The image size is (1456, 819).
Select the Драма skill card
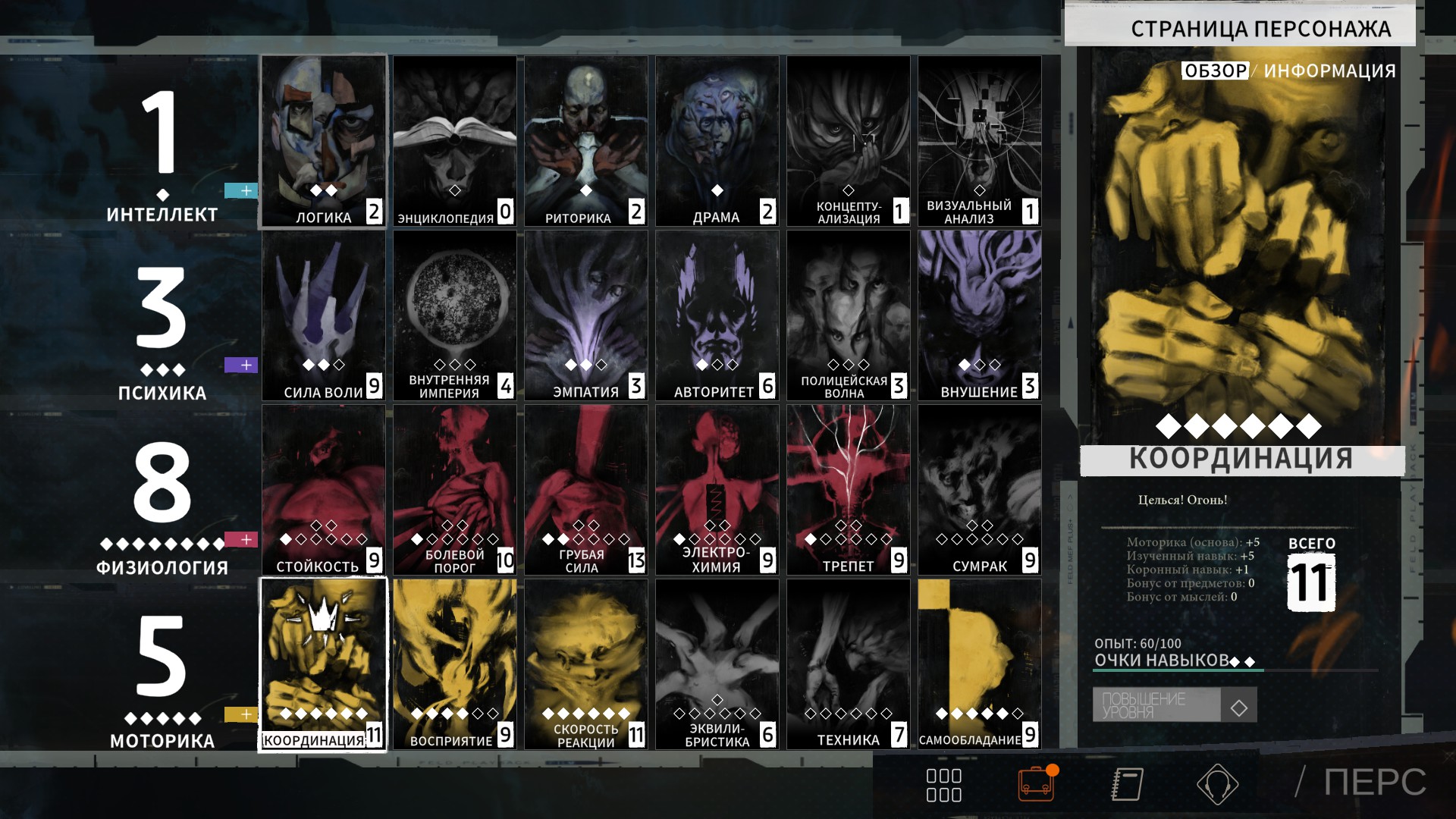[x=717, y=141]
